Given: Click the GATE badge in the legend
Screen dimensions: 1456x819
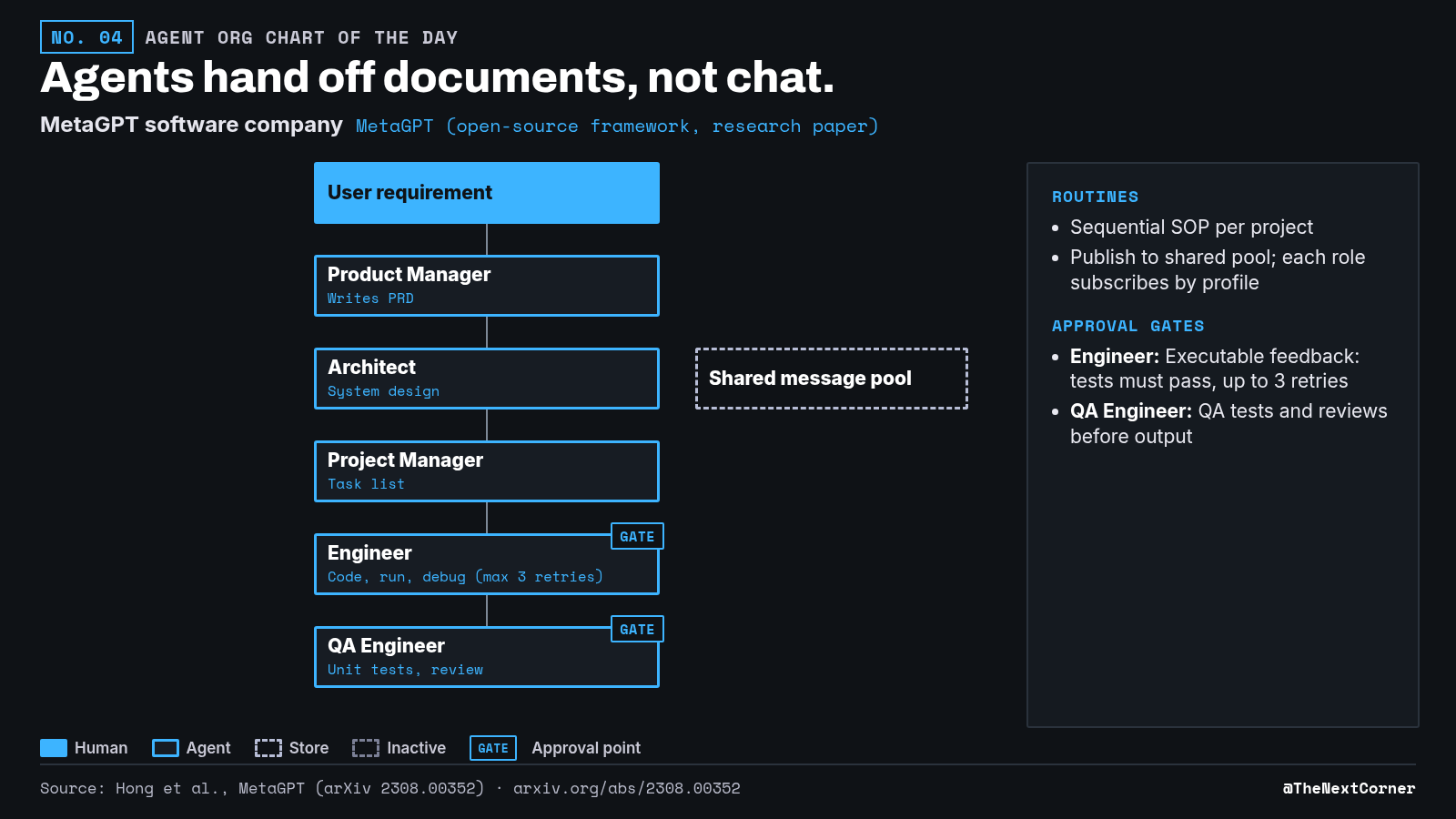Looking at the screenshot, I should 493,748.
